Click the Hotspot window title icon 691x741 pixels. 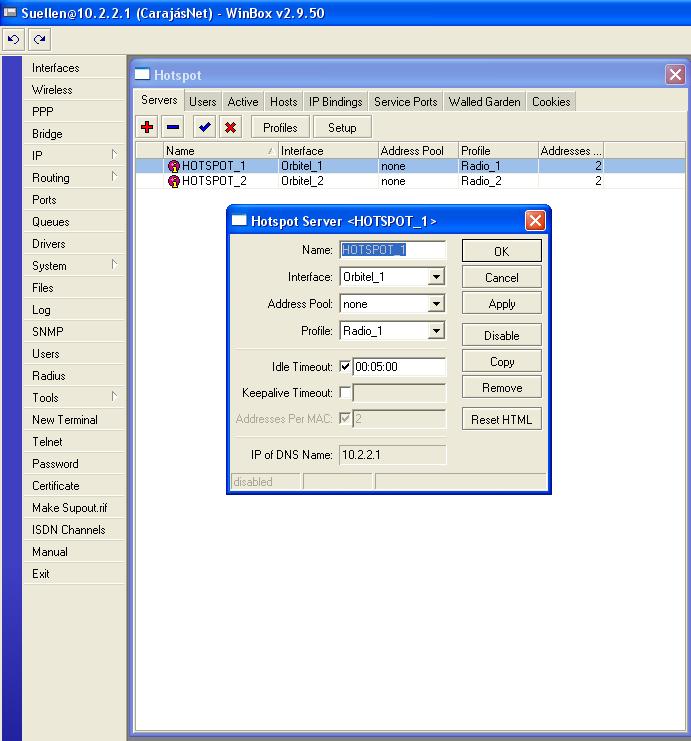[142, 74]
